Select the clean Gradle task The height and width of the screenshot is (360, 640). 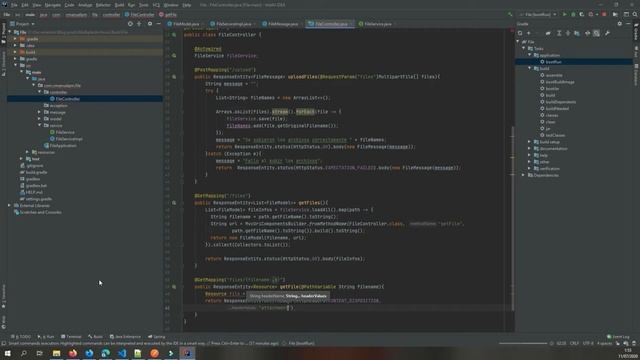point(550,122)
